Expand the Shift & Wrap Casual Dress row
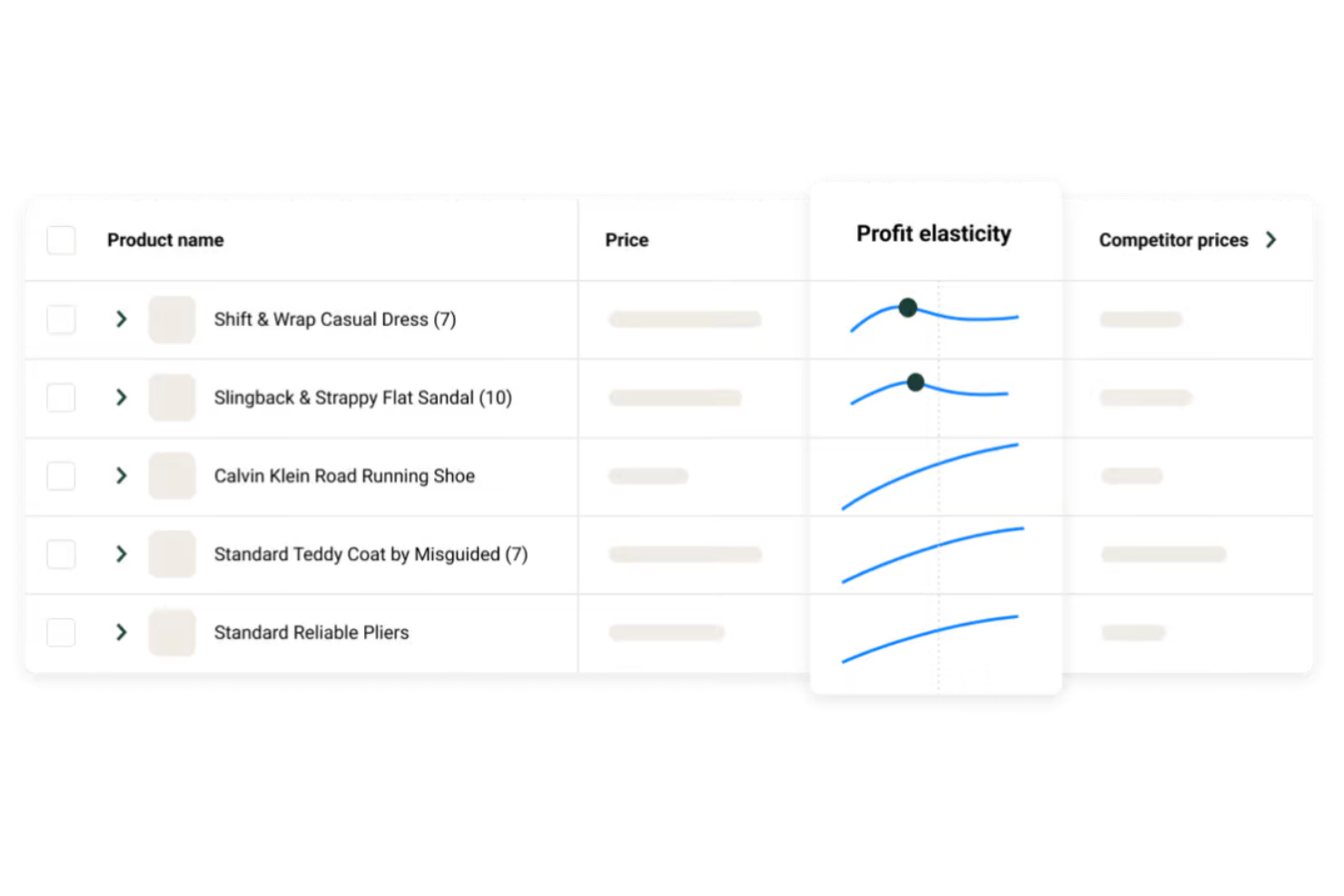Viewport: 1344px width, 896px height. [x=121, y=319]
